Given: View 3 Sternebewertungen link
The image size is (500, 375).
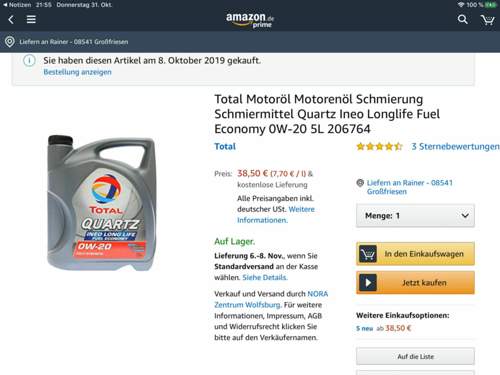Looking at the screenshot, I should tap(455, 146).
